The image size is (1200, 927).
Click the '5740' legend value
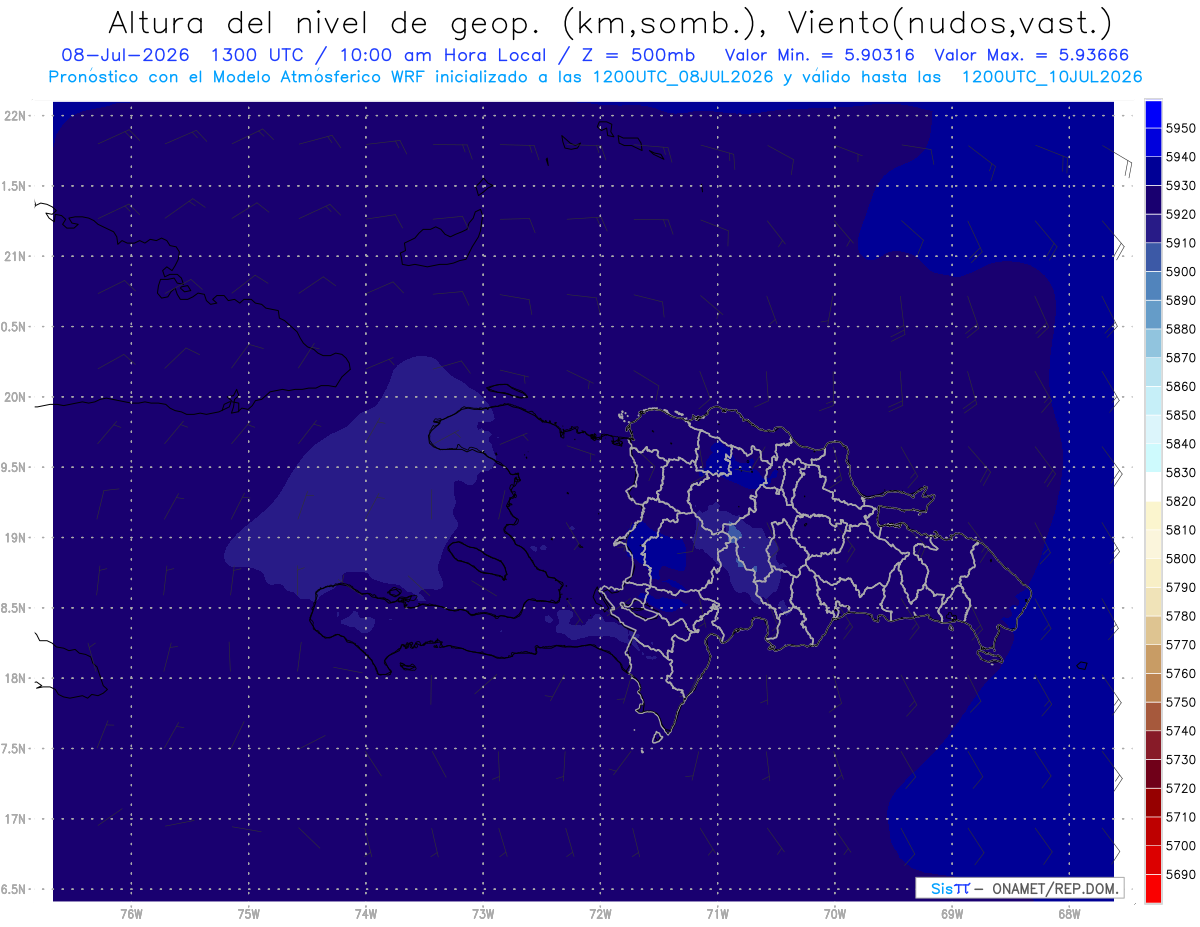1181,731
